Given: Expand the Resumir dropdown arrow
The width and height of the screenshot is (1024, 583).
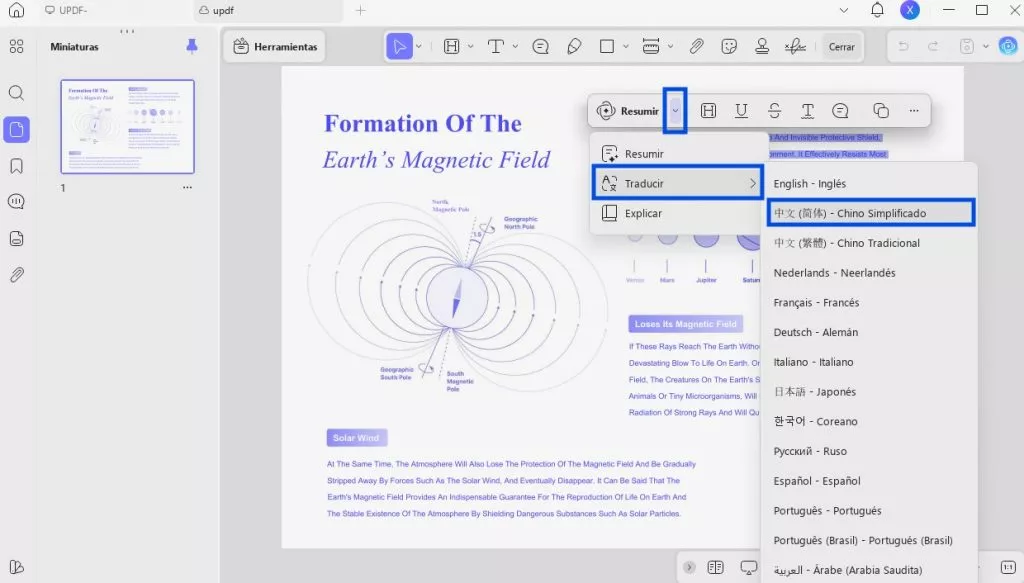Looking at the screenshot, I should pos(675,111).
